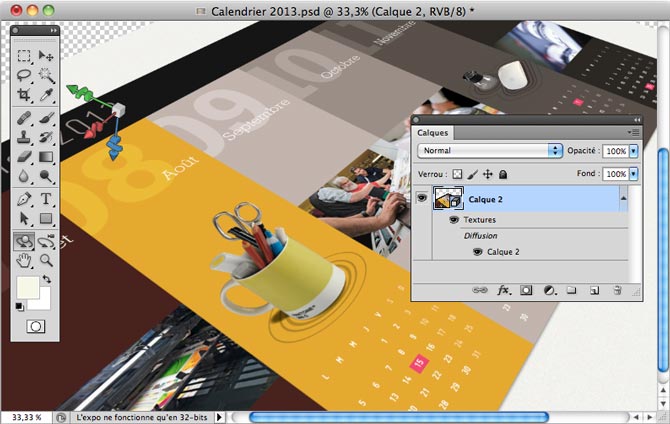
Task: Open the Opacité slider dropdown arrow
Action: point(633,151)
